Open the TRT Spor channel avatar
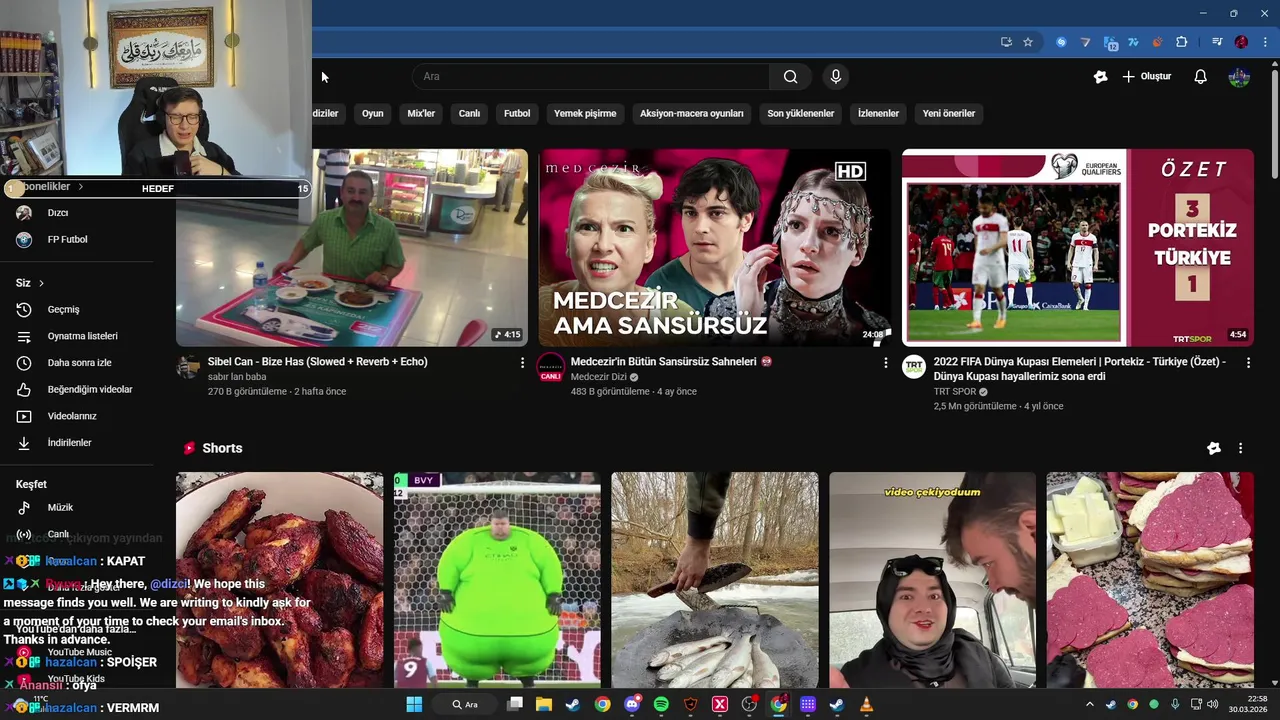Image resolution: width=1280 pixels, height=720 pixels. coord(914,367)
